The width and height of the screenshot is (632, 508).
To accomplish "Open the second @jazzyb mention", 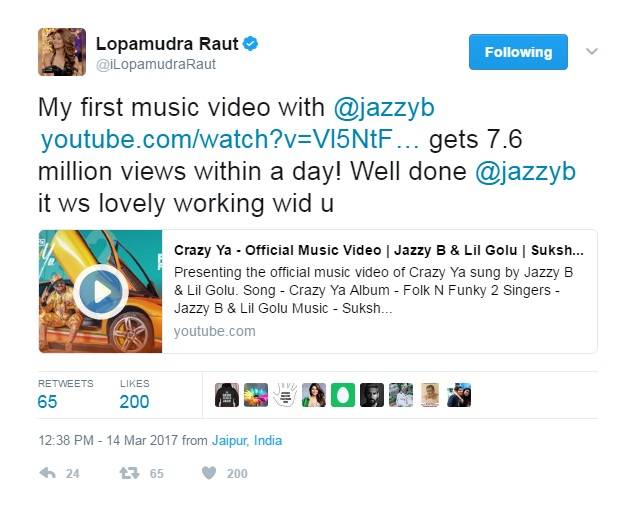I will pos(525,171).
